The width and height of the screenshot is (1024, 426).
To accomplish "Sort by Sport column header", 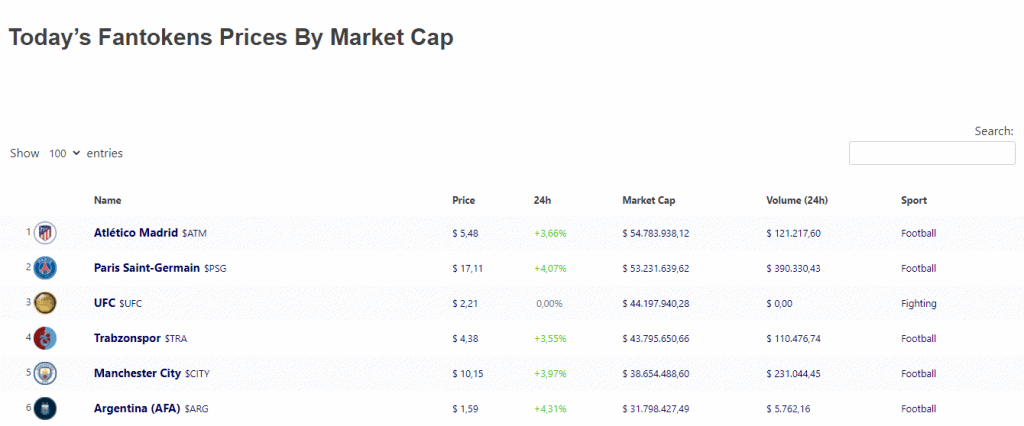I will point(914,201).
